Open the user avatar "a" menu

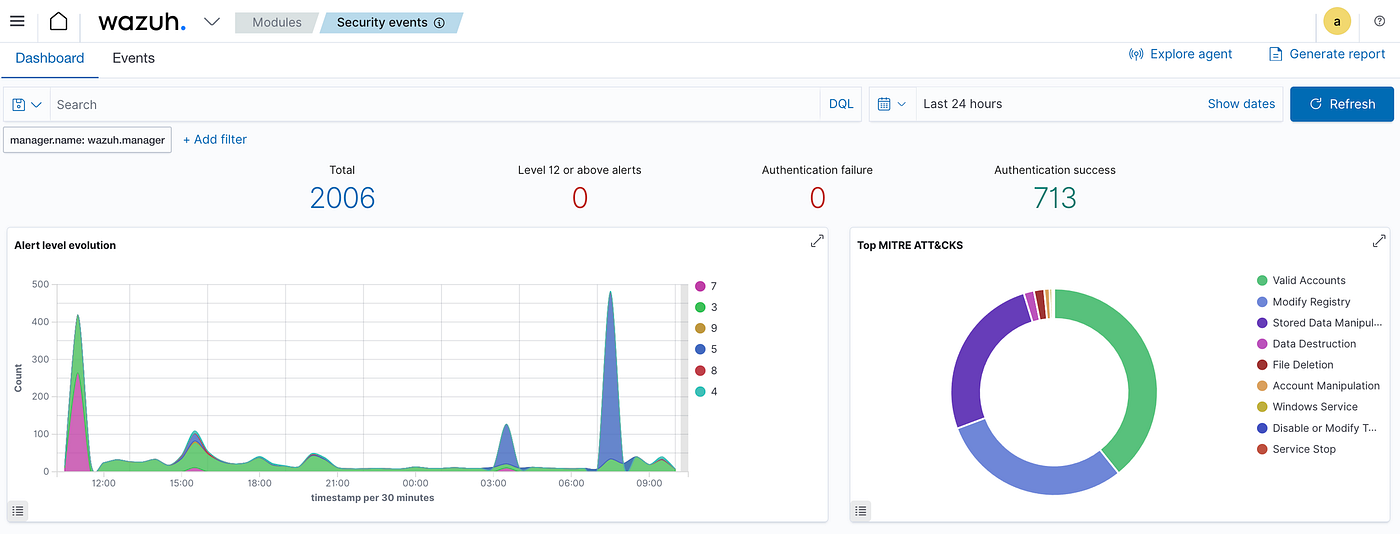(x=1337, y=21)
